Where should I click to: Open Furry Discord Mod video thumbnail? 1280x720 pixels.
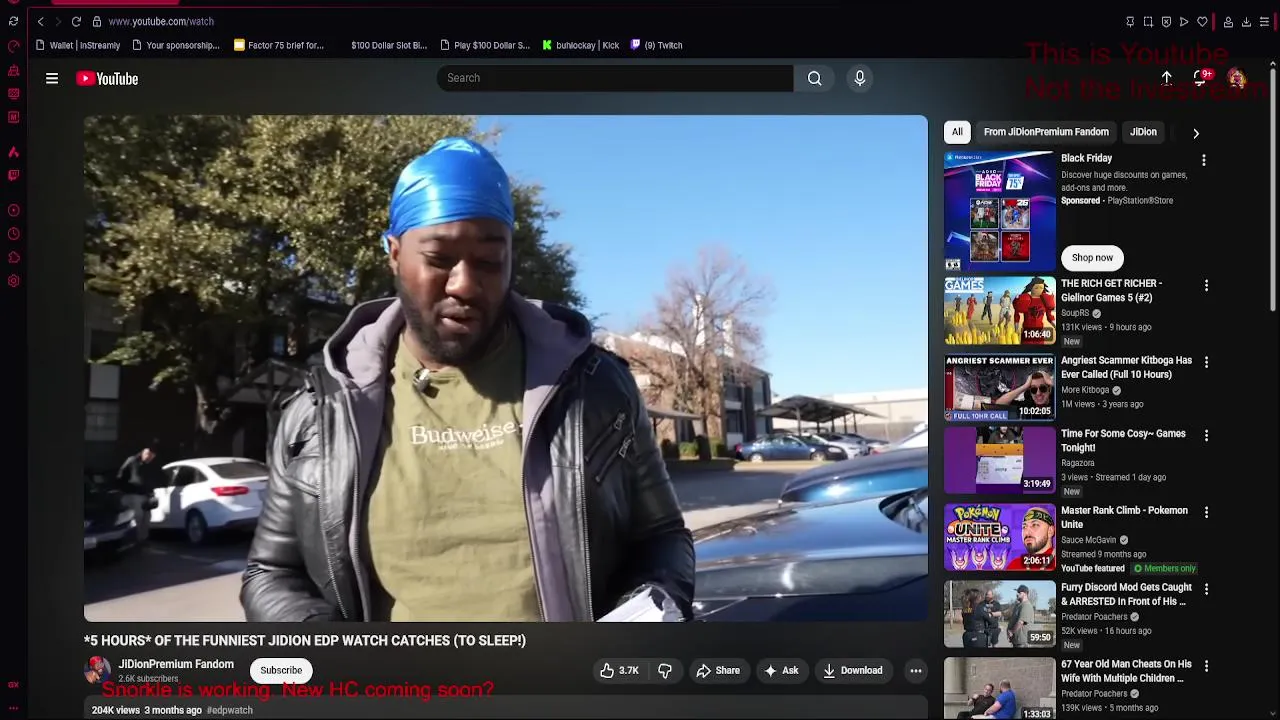[1000, 614]
